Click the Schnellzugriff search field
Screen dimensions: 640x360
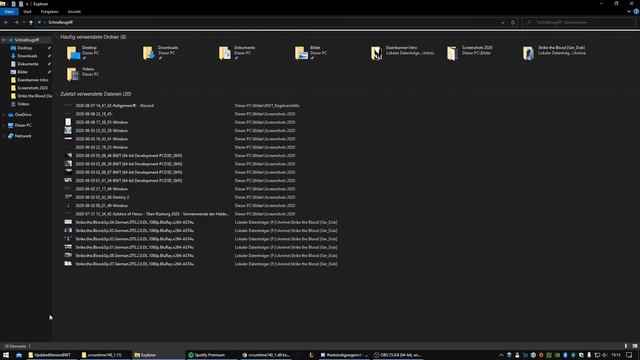[x=579, y=22]
